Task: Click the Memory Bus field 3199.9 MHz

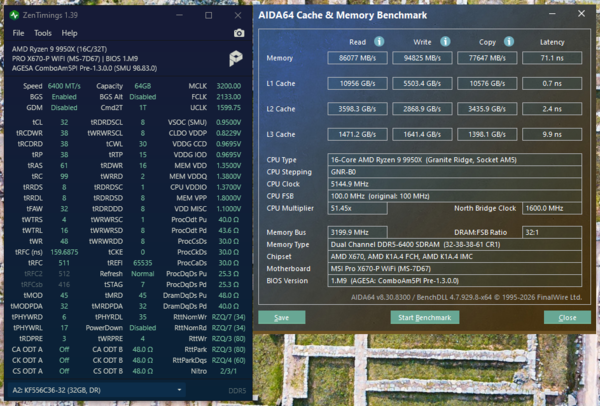Action: (357, 232)
